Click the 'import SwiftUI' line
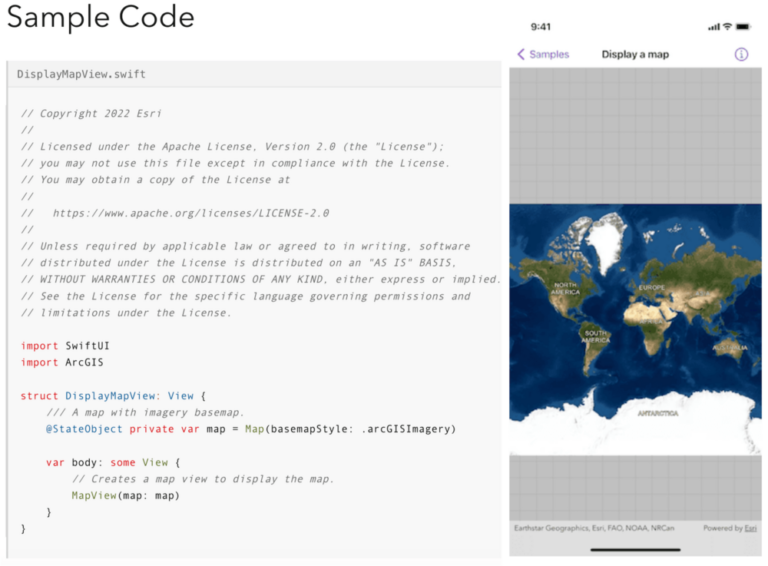Screen dimensions: 768x566 (x=65, y=346)
